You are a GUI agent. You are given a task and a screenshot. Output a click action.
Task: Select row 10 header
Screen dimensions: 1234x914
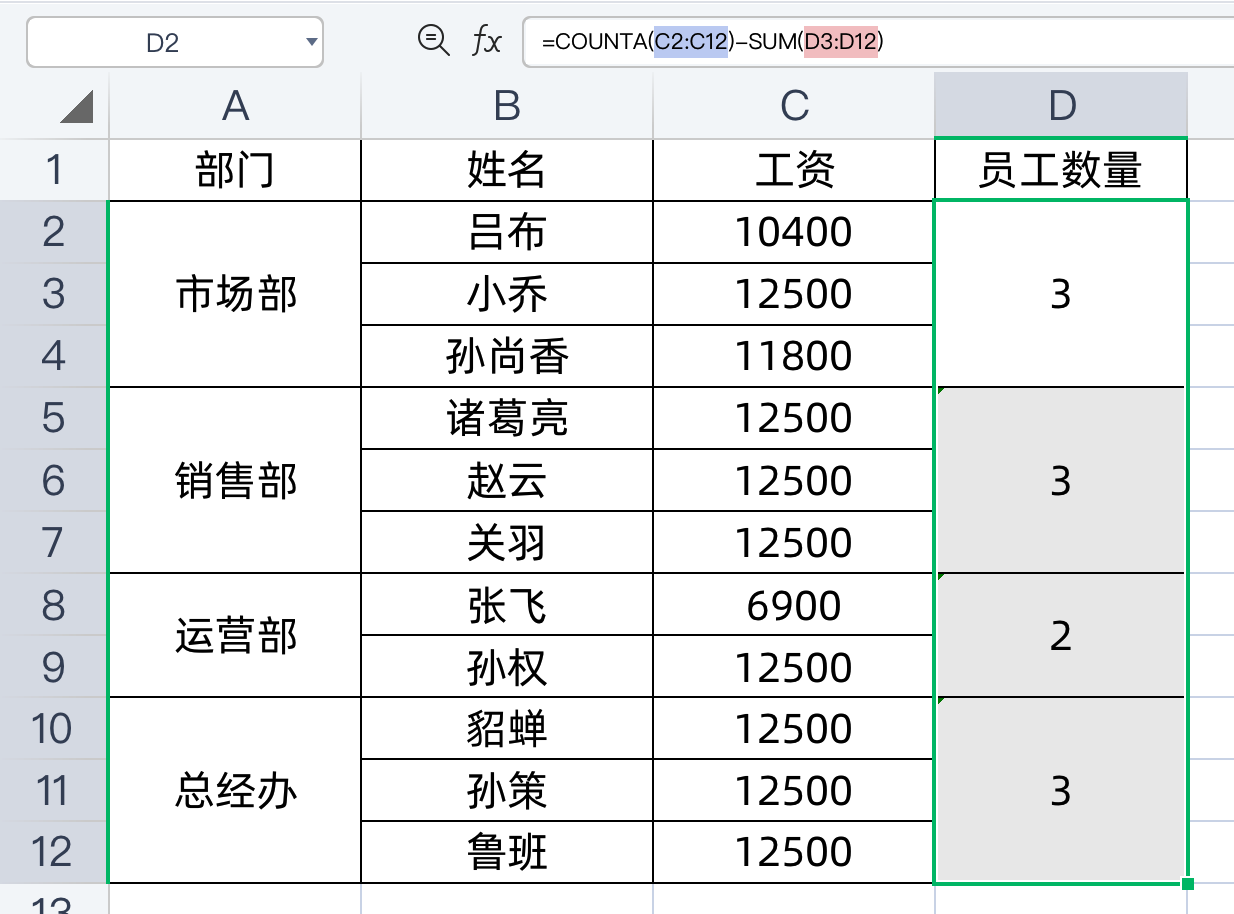pyautogui.click(x=54, y=728)
